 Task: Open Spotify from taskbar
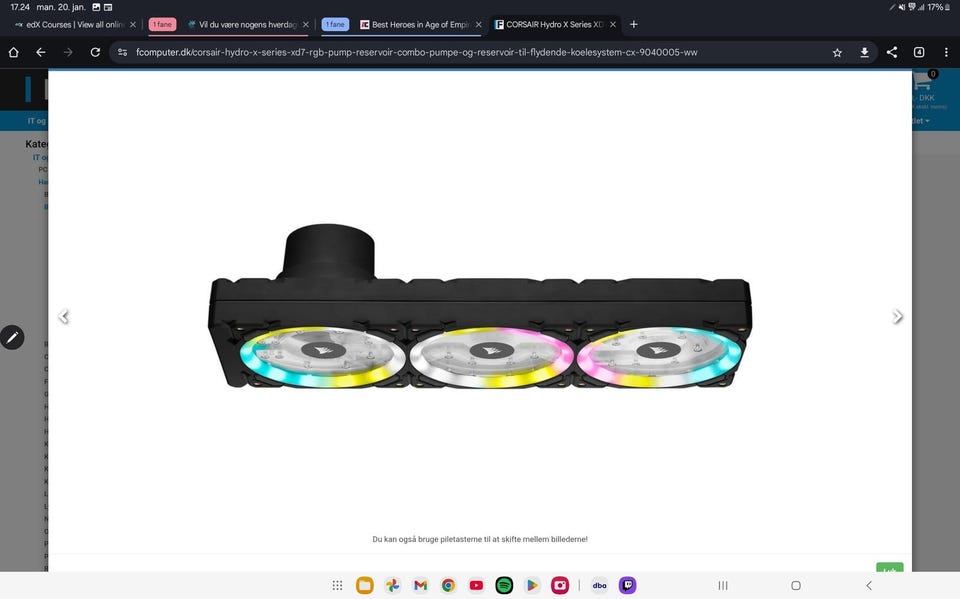[x=504, y=586]
